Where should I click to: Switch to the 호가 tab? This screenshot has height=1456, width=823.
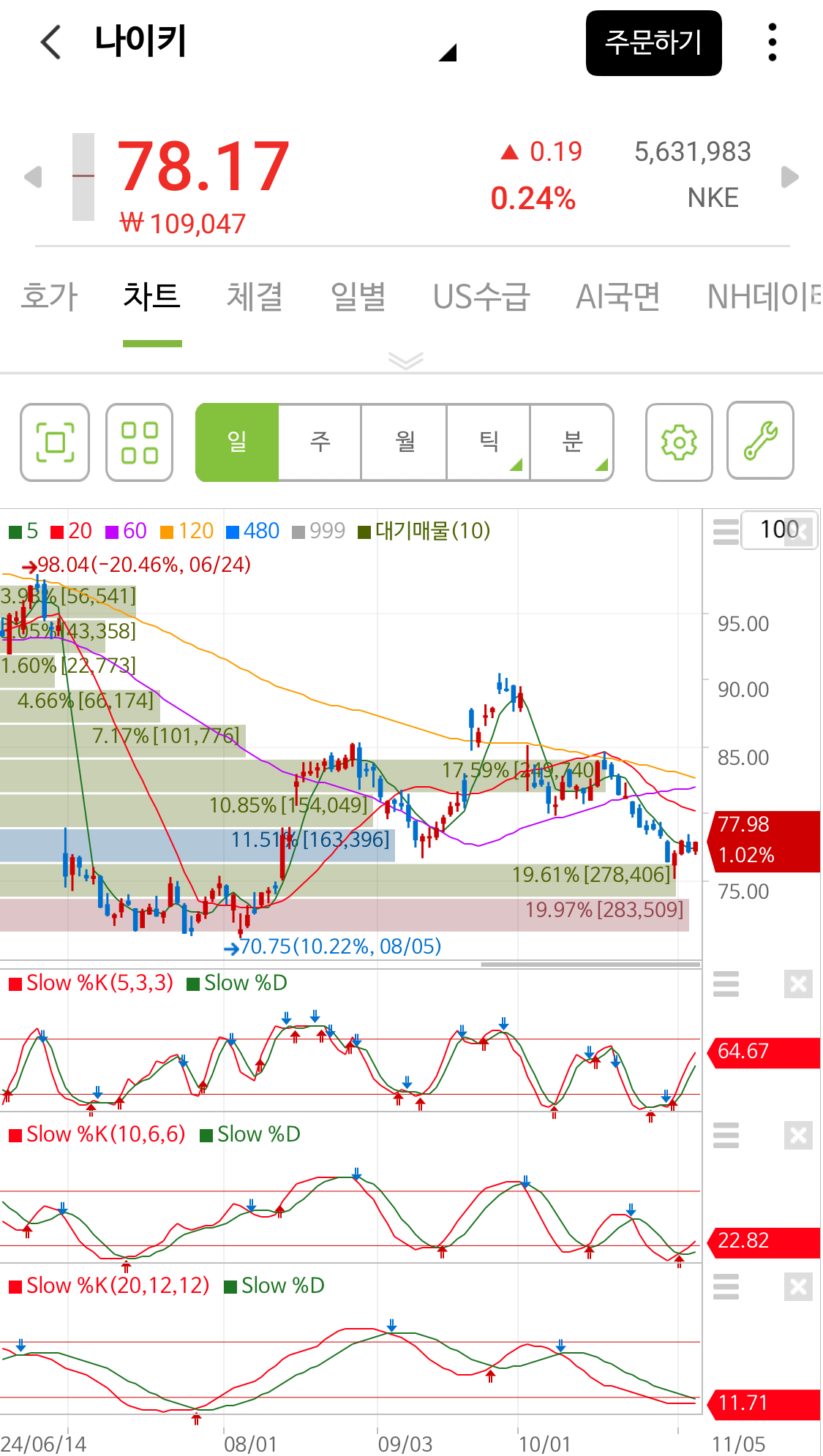49,297
